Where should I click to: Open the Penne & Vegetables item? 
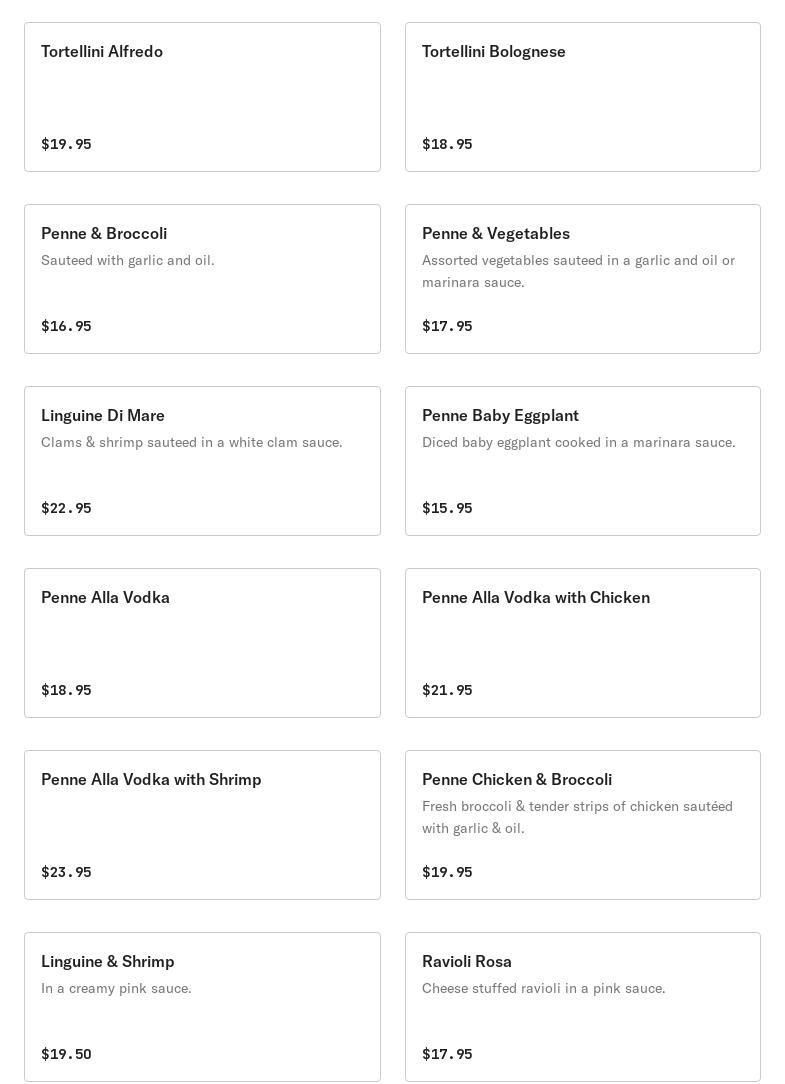coord(582,279)
